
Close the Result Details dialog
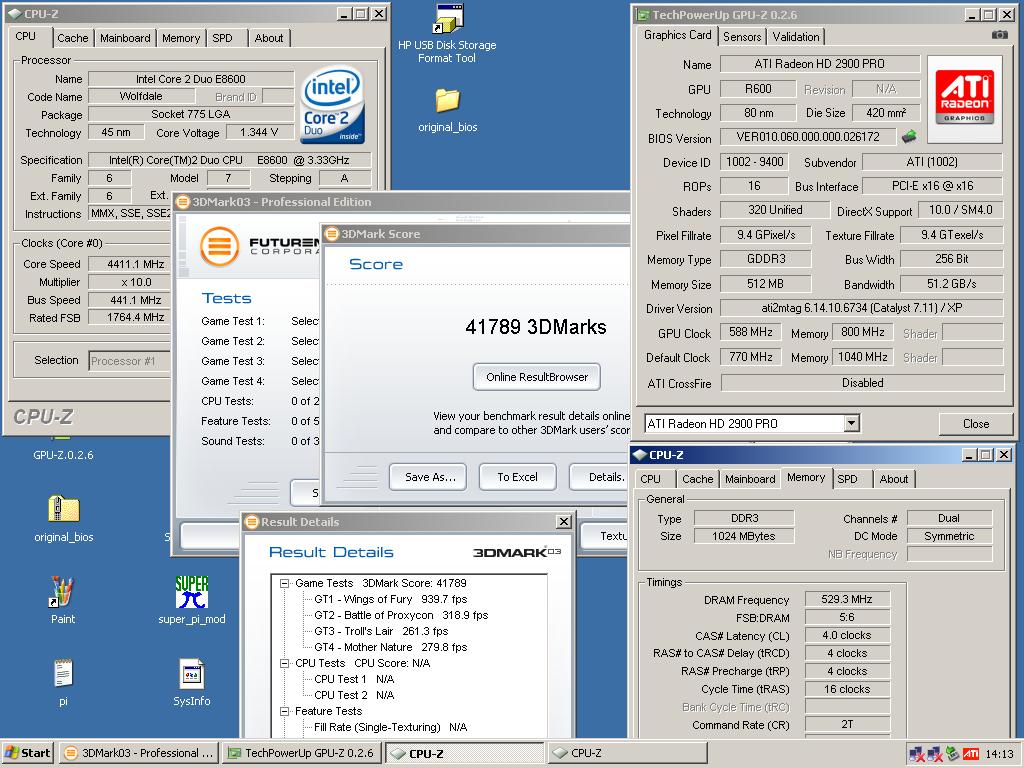pos(564,521)
